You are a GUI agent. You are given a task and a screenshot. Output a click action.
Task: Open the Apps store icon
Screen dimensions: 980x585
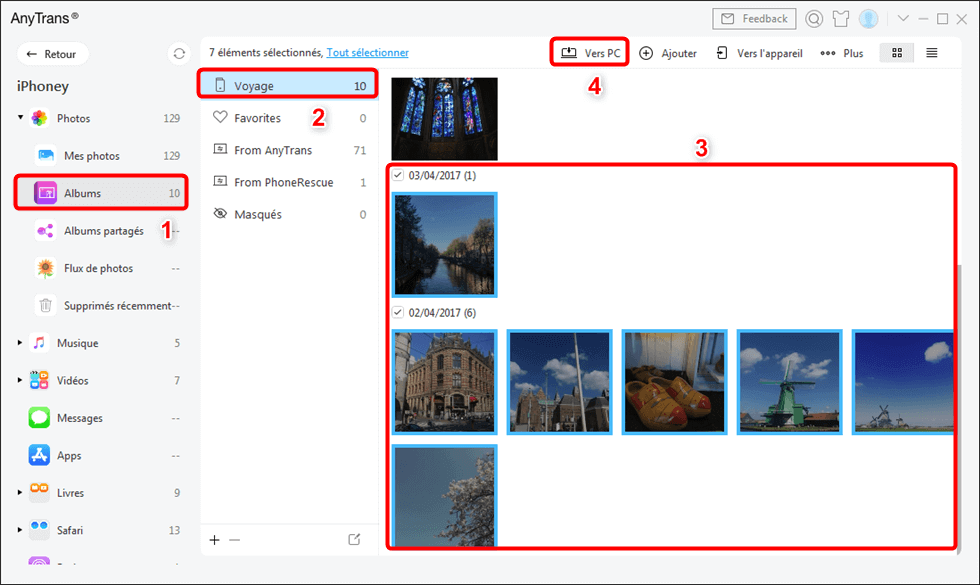click(39, 455)
